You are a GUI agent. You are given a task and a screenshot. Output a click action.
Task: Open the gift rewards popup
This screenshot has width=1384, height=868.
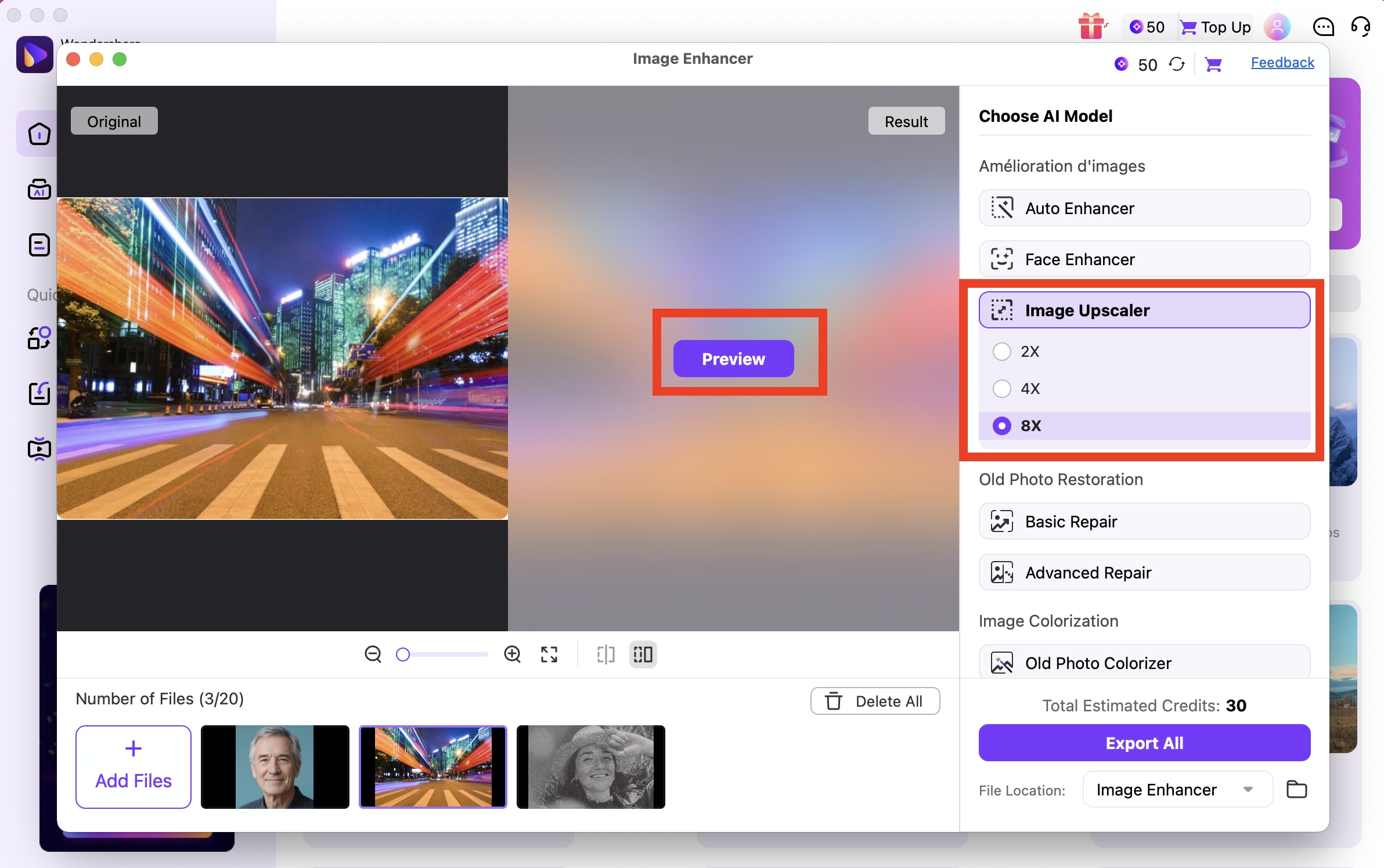tap(1092, 27)
